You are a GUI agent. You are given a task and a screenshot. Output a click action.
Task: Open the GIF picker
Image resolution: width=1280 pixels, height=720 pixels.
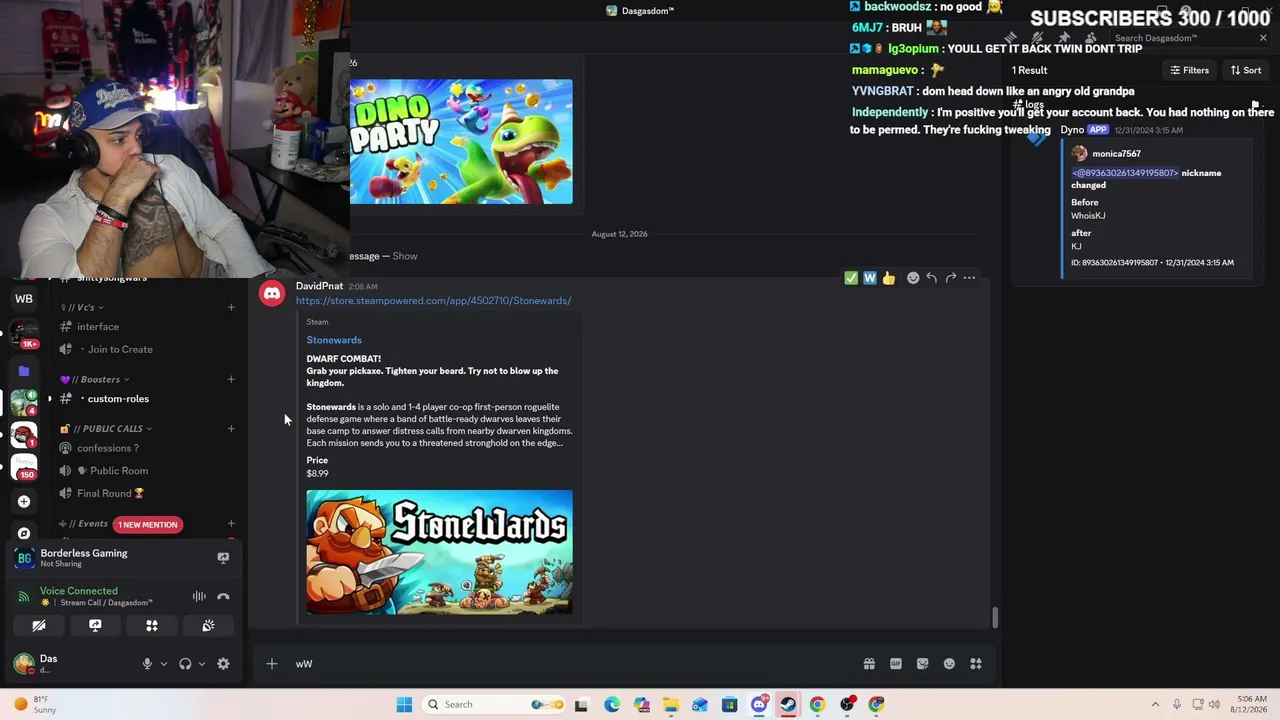896,664
